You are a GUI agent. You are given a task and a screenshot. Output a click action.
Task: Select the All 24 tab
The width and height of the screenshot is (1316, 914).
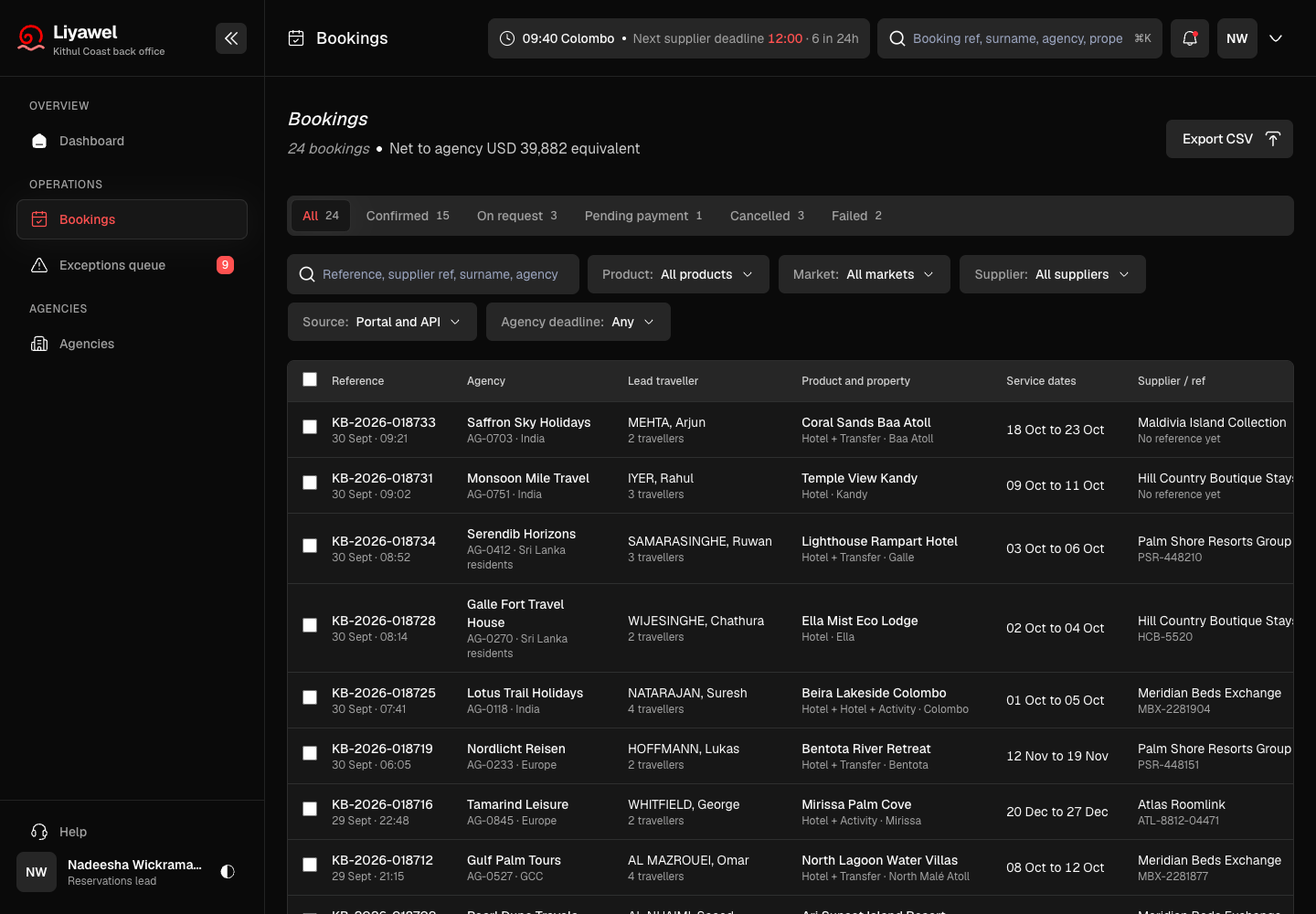321,216
